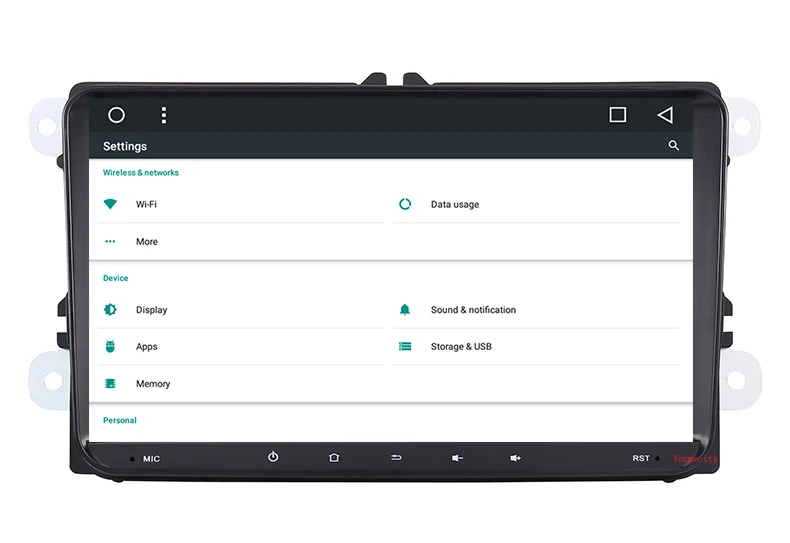This screenshot has width=790, height=543.
Task: Open the three-dot overflow menu
Action: 164,115
